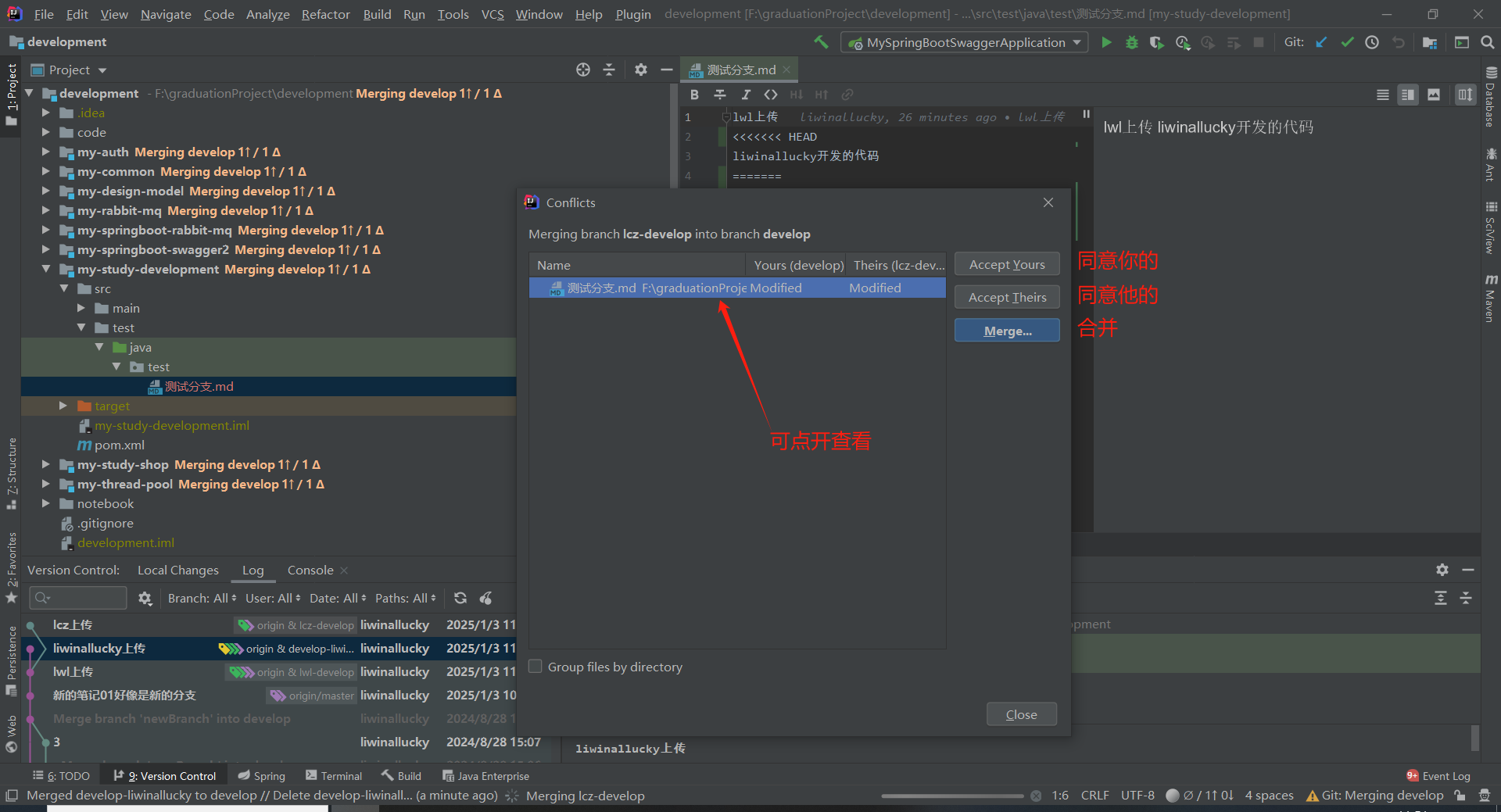Focus the Git log search field
The height and width of the screenshot is (812, 1501).
(x=78, y=598)
